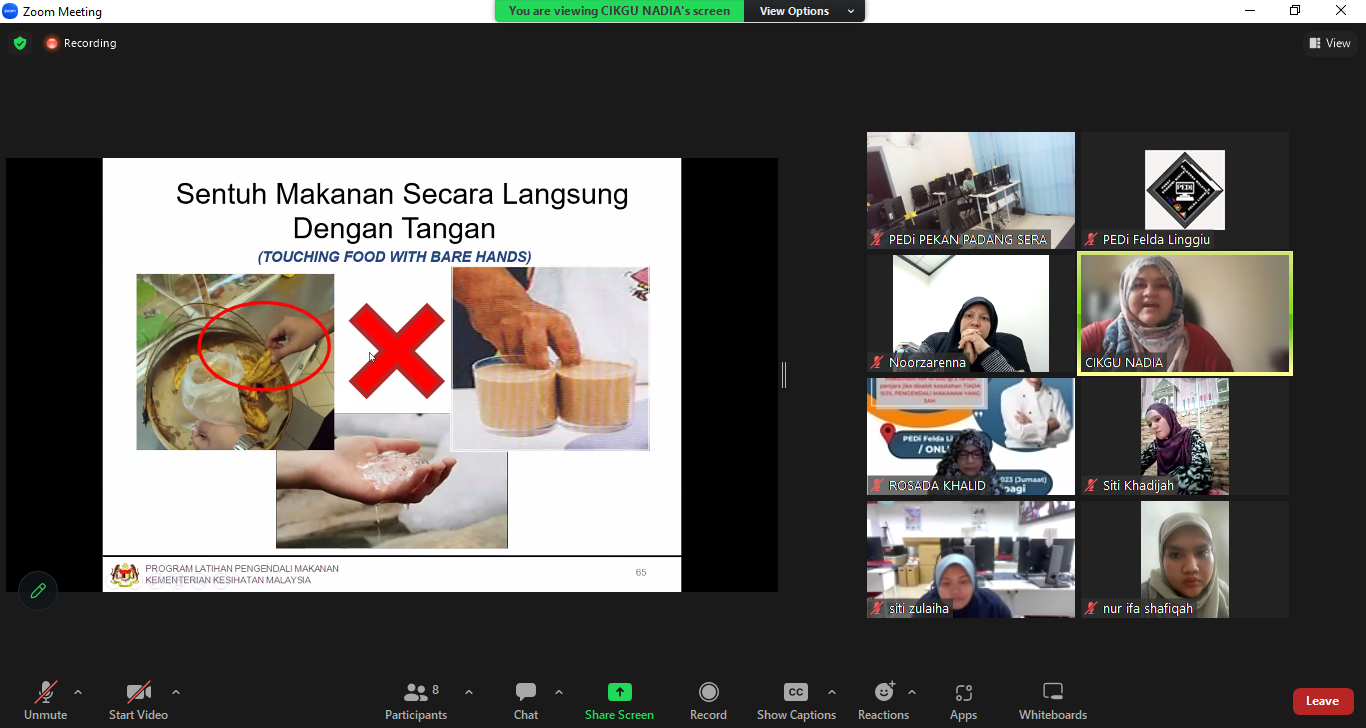Open the Reactions menu
The height and width of the screenshot is (728, 1366).
coord(883,700)
